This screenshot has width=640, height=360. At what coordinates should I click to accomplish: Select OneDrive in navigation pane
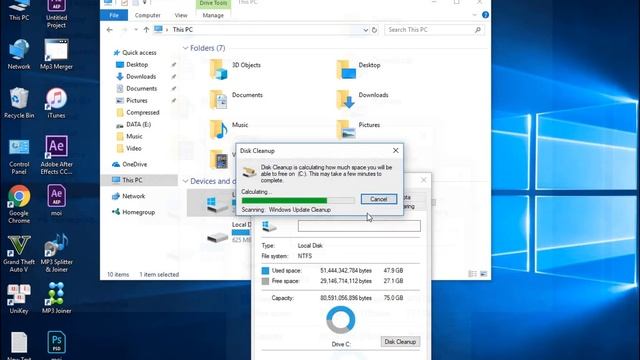pos(129,164)
